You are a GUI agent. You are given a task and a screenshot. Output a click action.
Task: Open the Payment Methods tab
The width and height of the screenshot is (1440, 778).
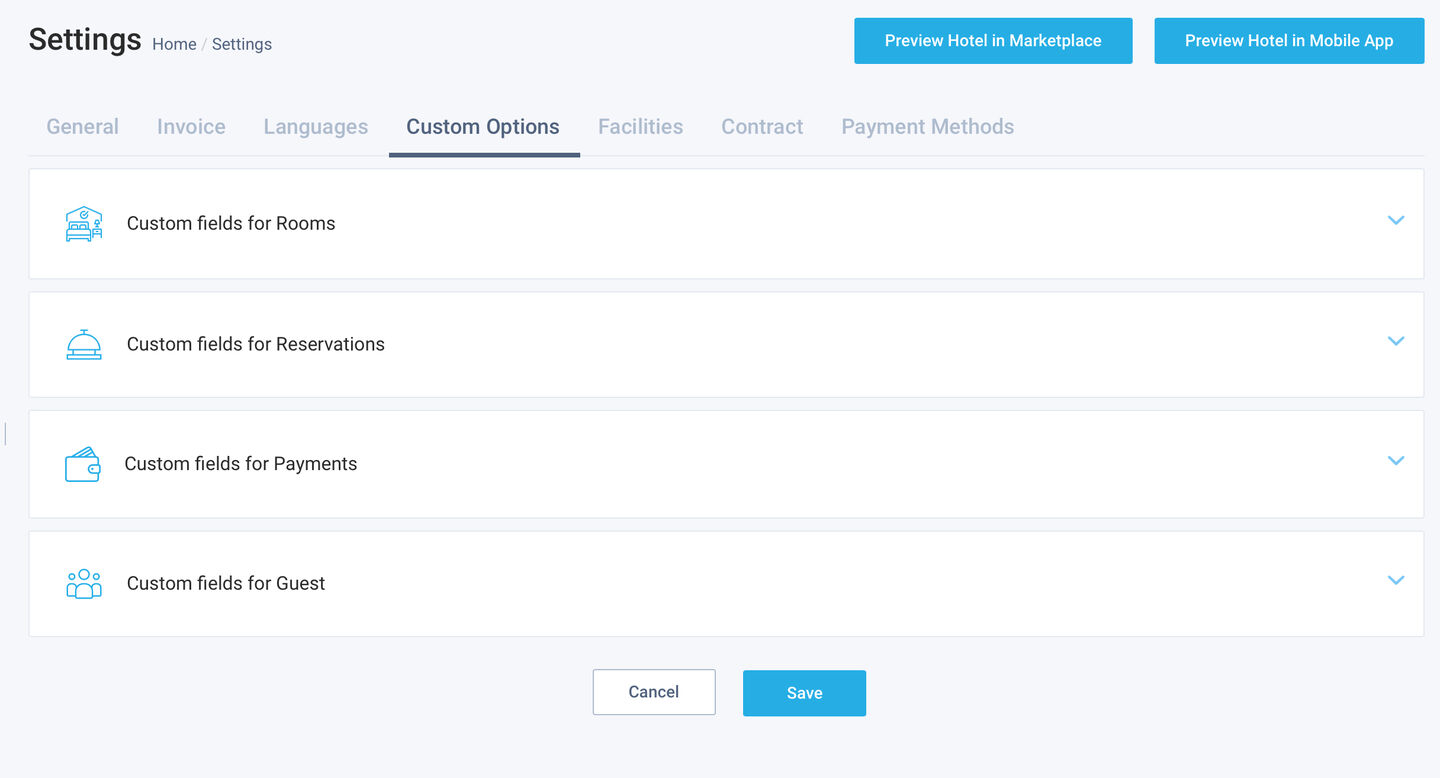[x=928, y=127]
